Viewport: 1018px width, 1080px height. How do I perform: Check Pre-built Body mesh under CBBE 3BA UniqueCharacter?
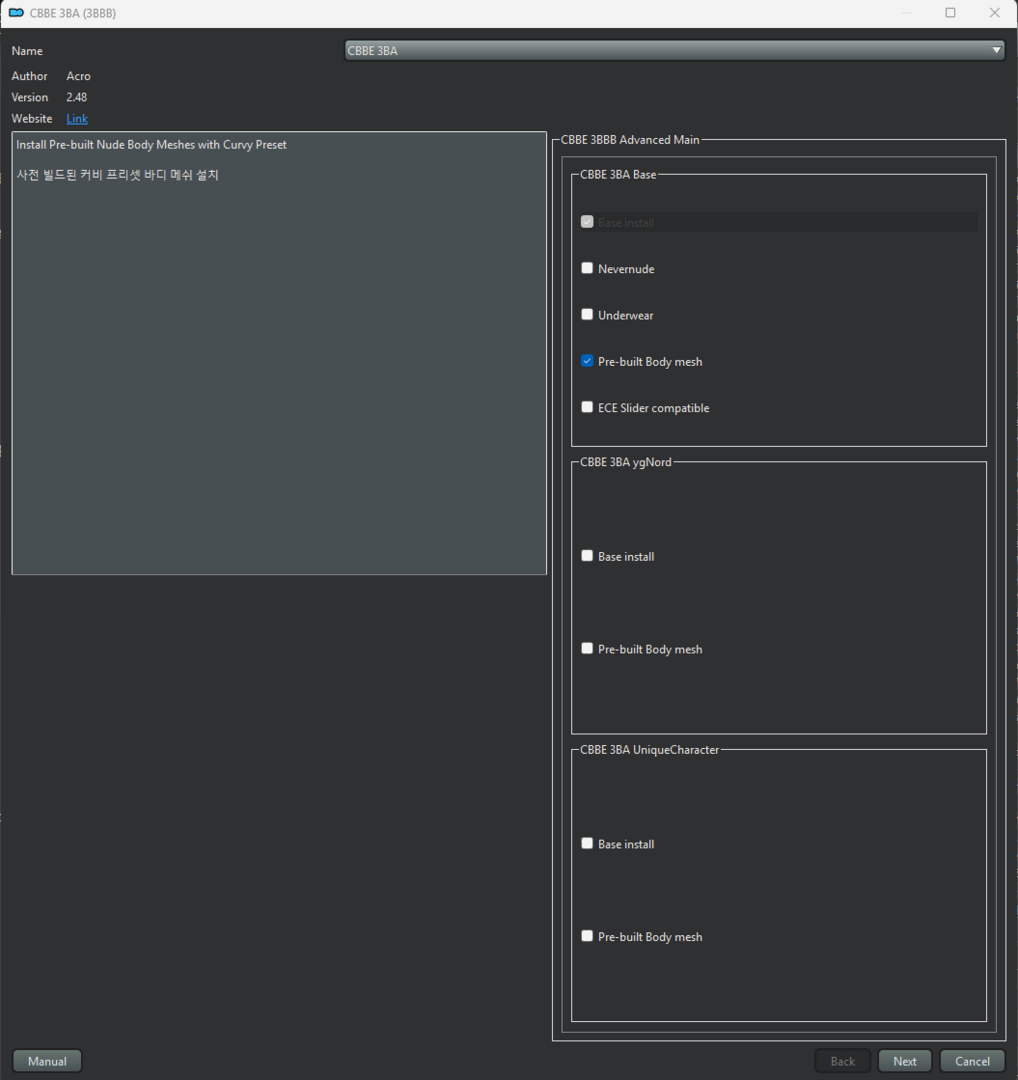587,936
